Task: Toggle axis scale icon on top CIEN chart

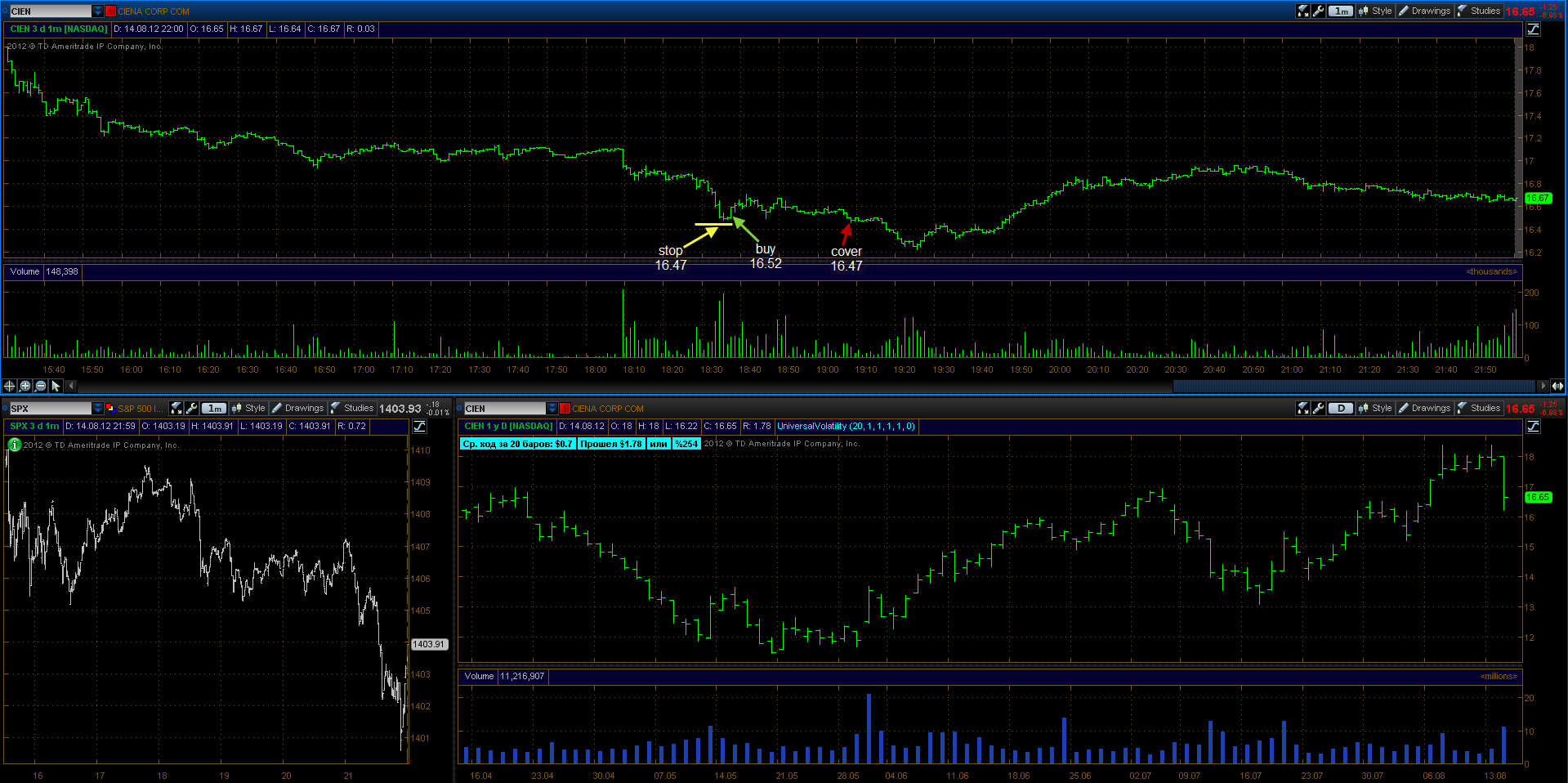Action: (1534, 29)
